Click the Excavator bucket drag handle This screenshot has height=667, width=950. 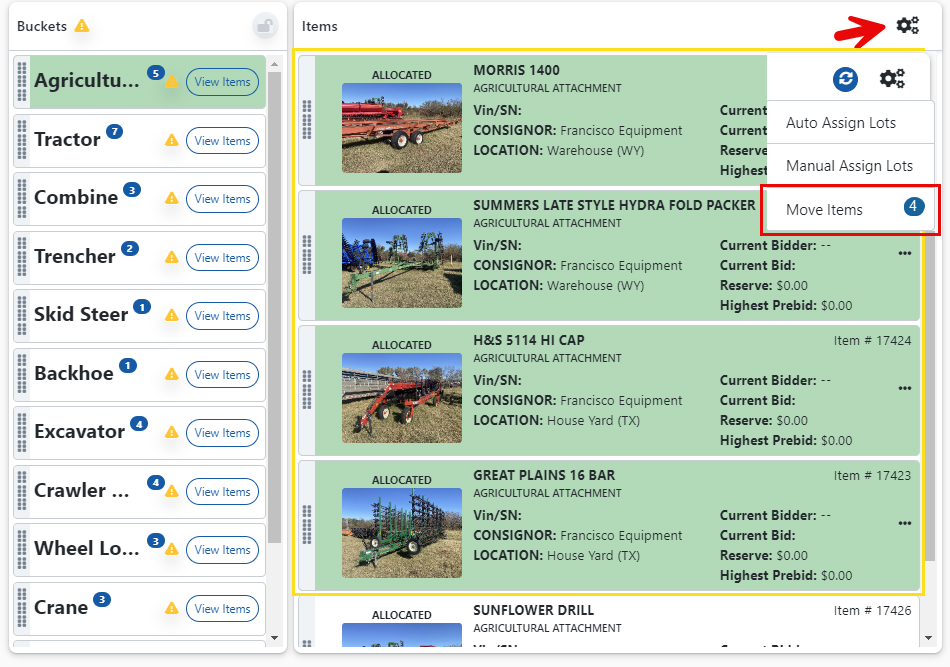22,433
